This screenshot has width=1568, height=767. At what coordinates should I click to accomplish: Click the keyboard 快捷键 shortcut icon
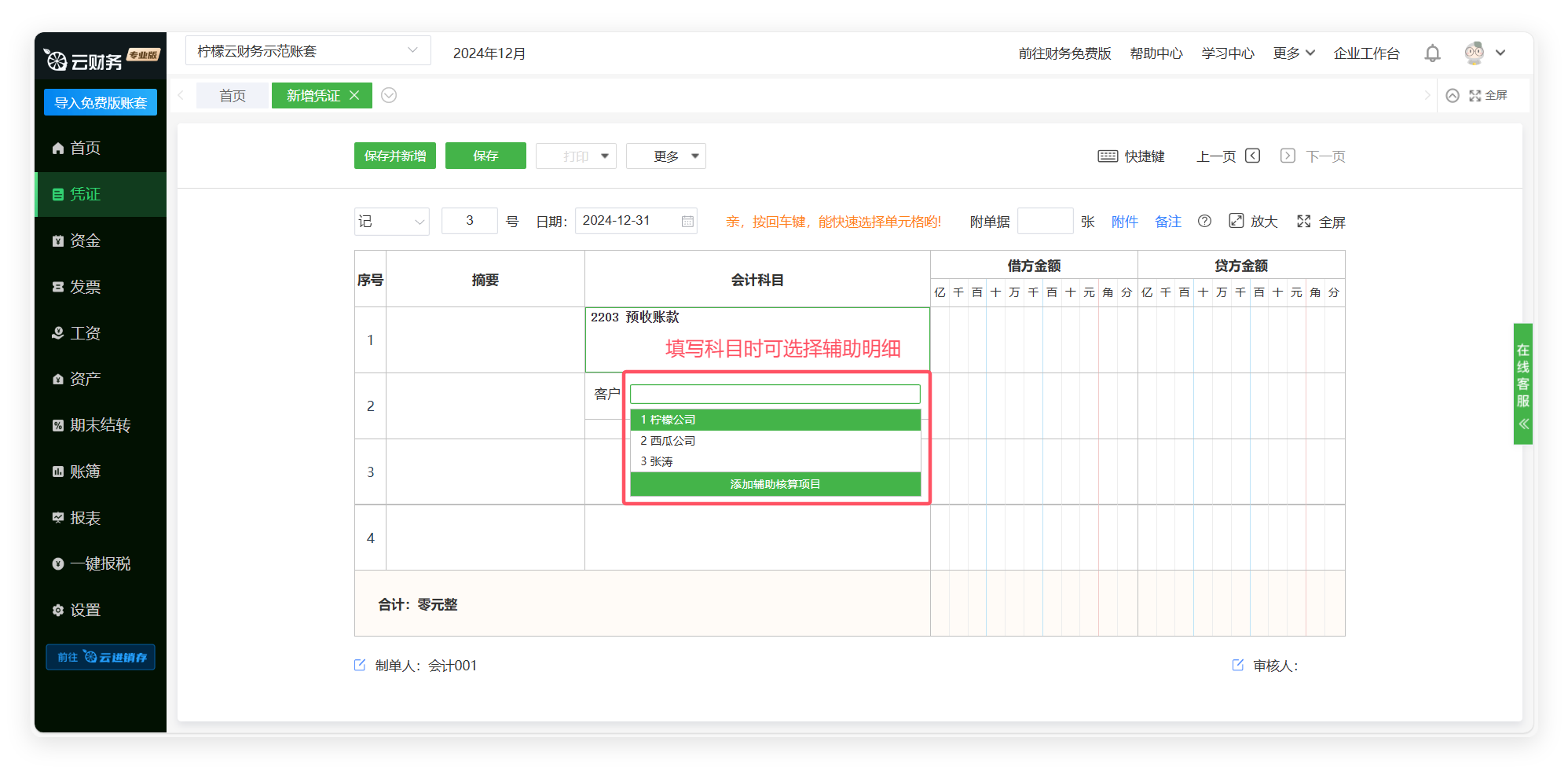(1108, 156)
